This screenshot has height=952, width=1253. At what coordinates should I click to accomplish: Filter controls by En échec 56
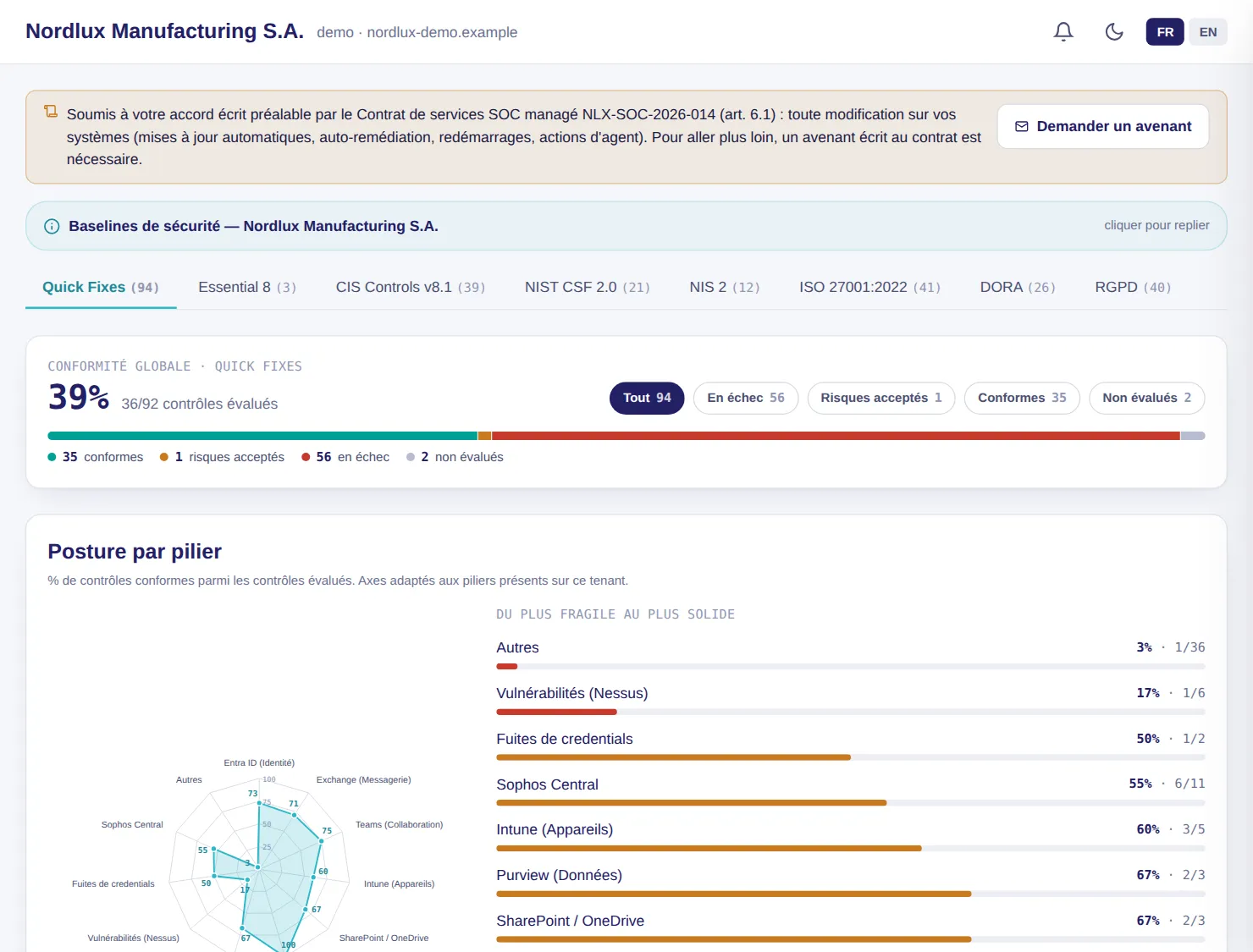746,398
